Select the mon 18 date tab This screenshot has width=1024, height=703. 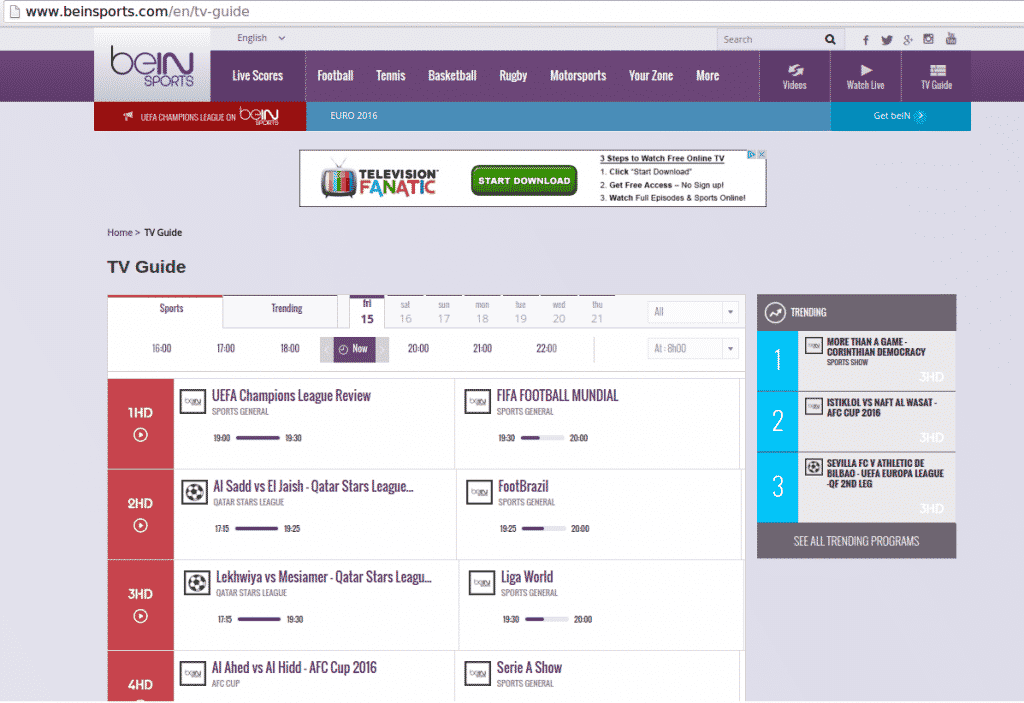482,312
